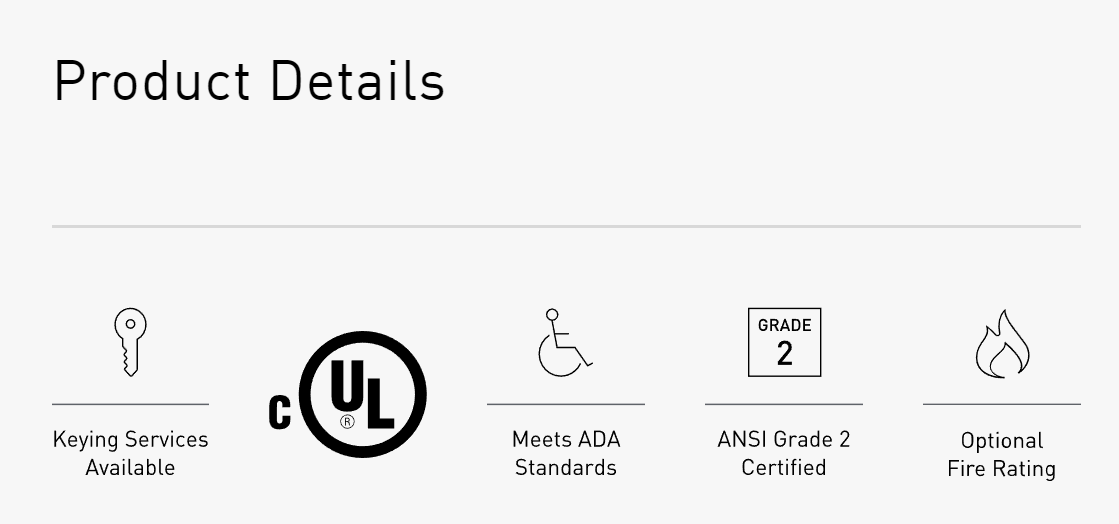Click the key icon for keying services

pyautogui.click(x=130, y=342)
